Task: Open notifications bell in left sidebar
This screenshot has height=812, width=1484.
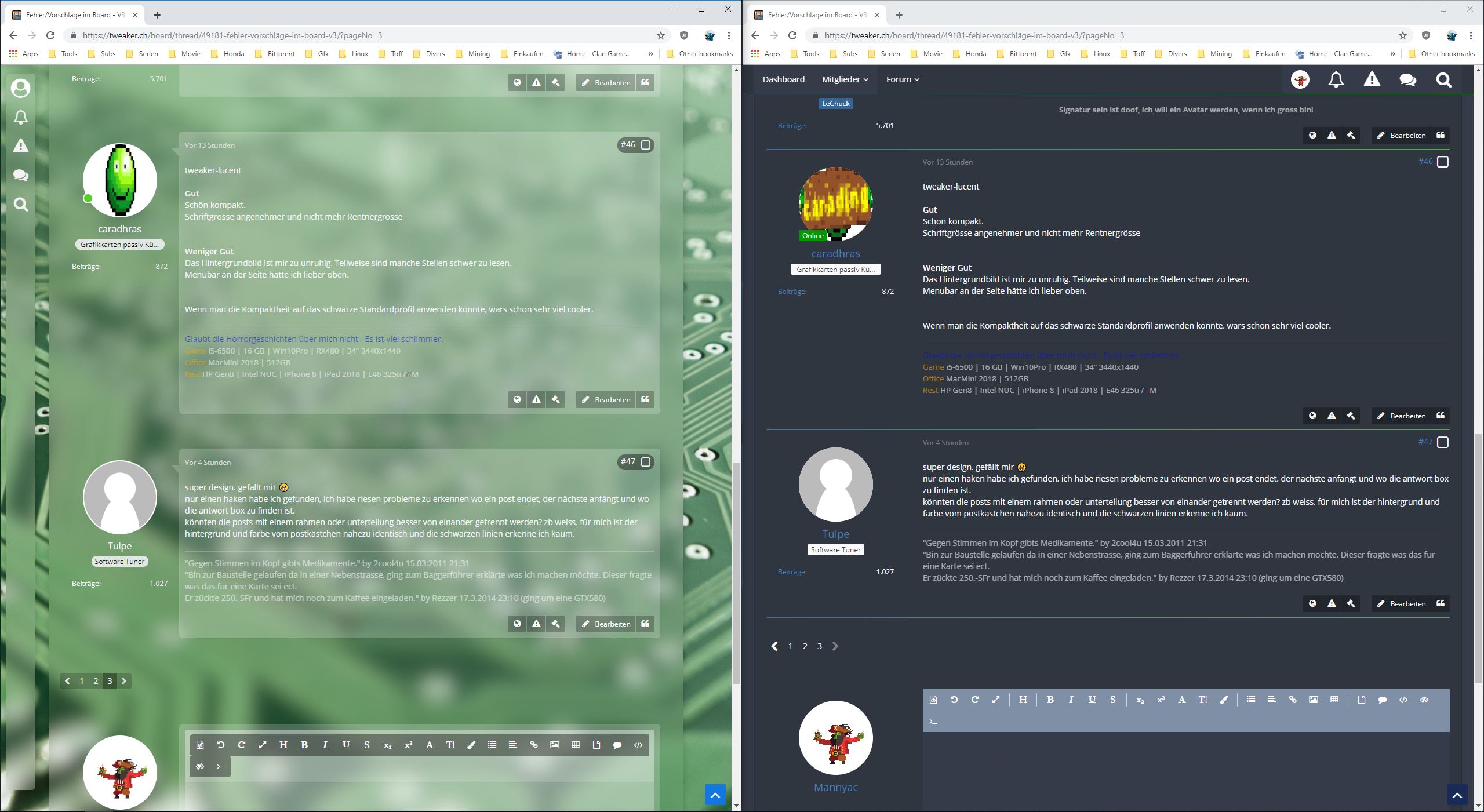Action: click(21, 118)
